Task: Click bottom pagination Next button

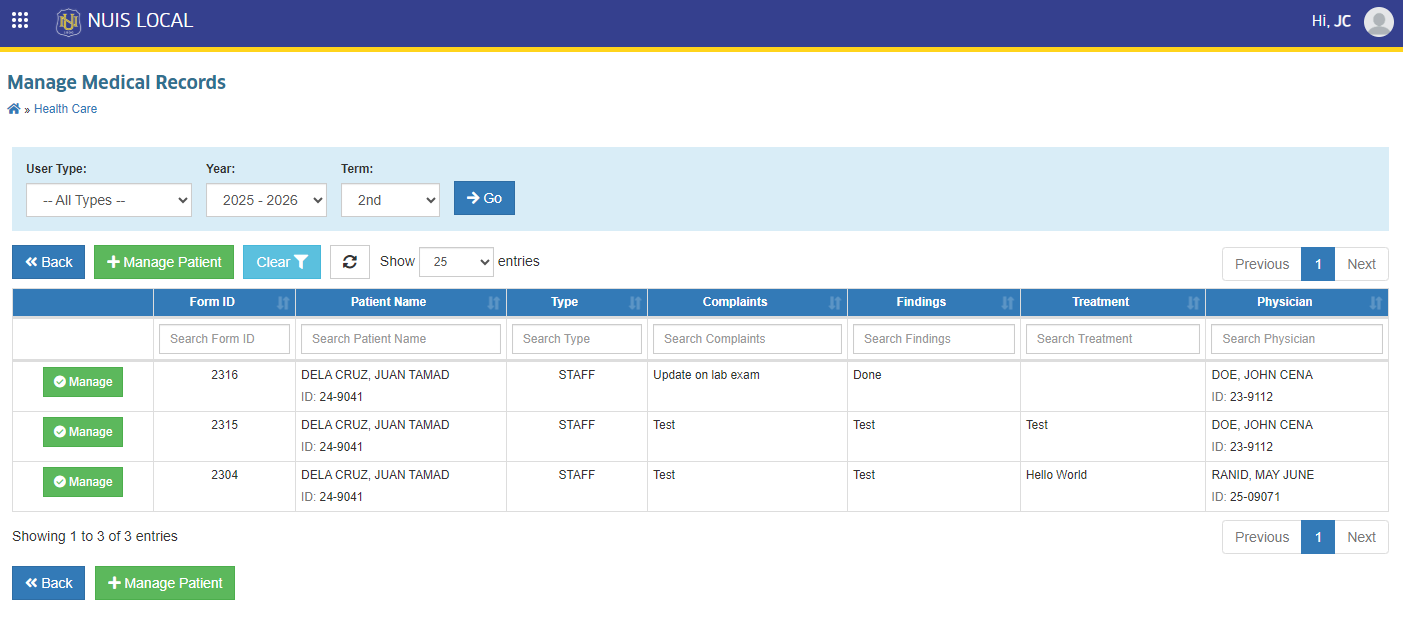Action: [1361, 537]
